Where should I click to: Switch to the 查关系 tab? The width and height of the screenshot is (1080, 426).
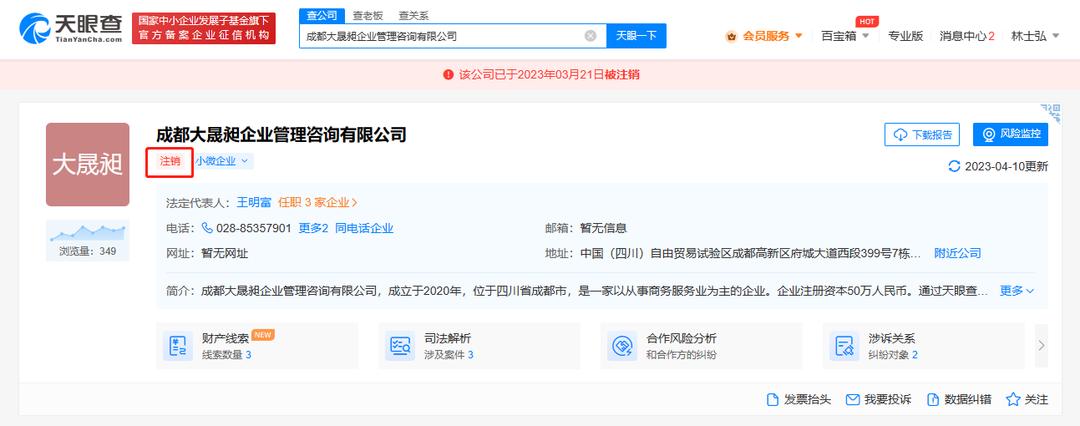[413, 15]
